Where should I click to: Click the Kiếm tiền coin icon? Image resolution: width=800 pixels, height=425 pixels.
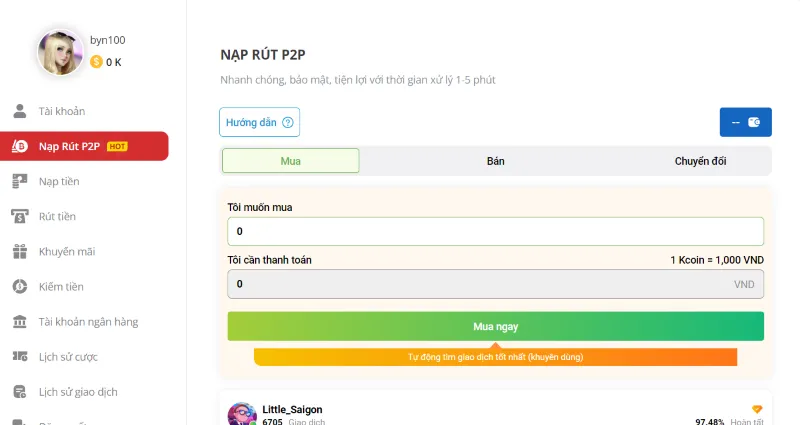click(x=20, y=287)
